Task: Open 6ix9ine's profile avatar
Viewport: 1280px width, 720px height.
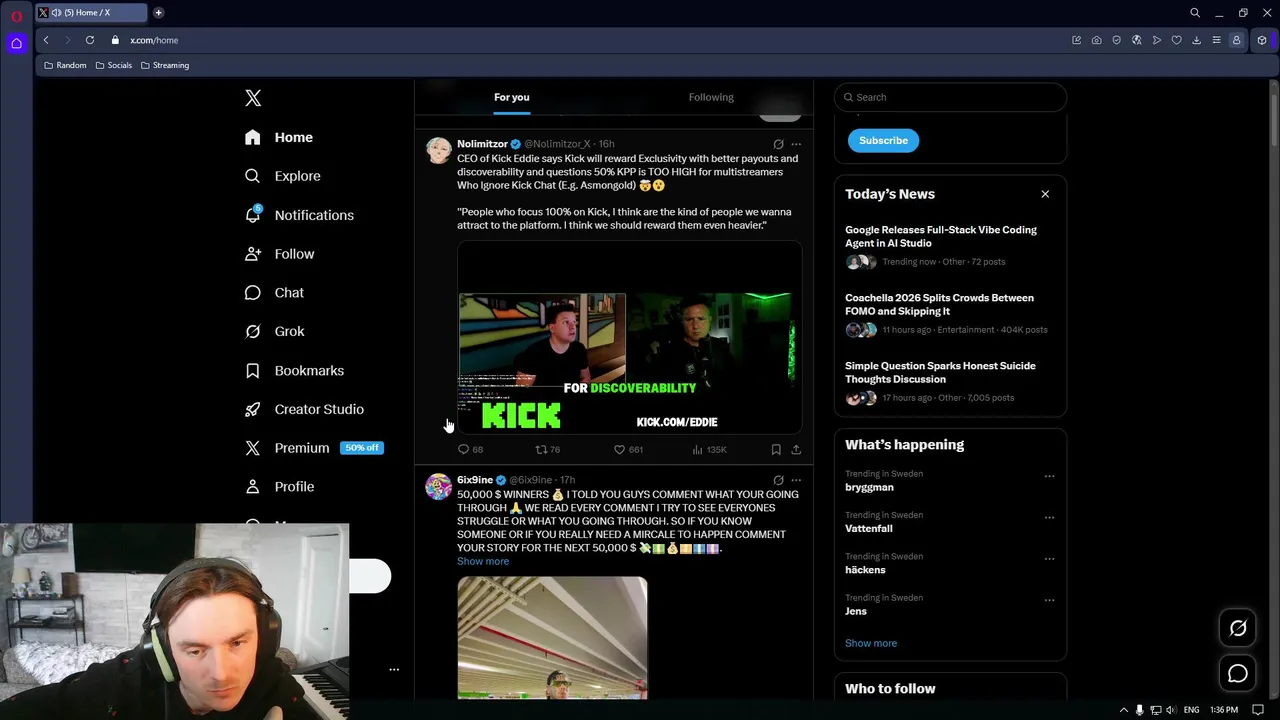Action: 439,486
